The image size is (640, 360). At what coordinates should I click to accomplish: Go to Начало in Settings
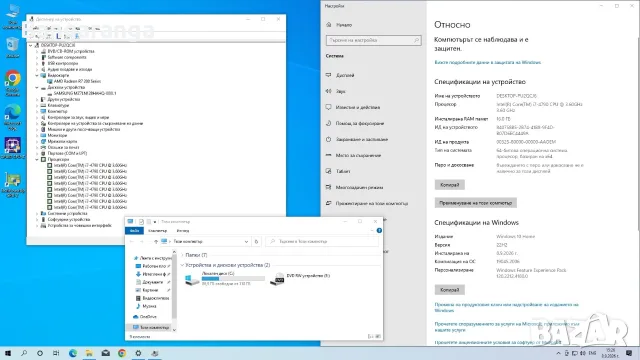(x=344, y=25)
